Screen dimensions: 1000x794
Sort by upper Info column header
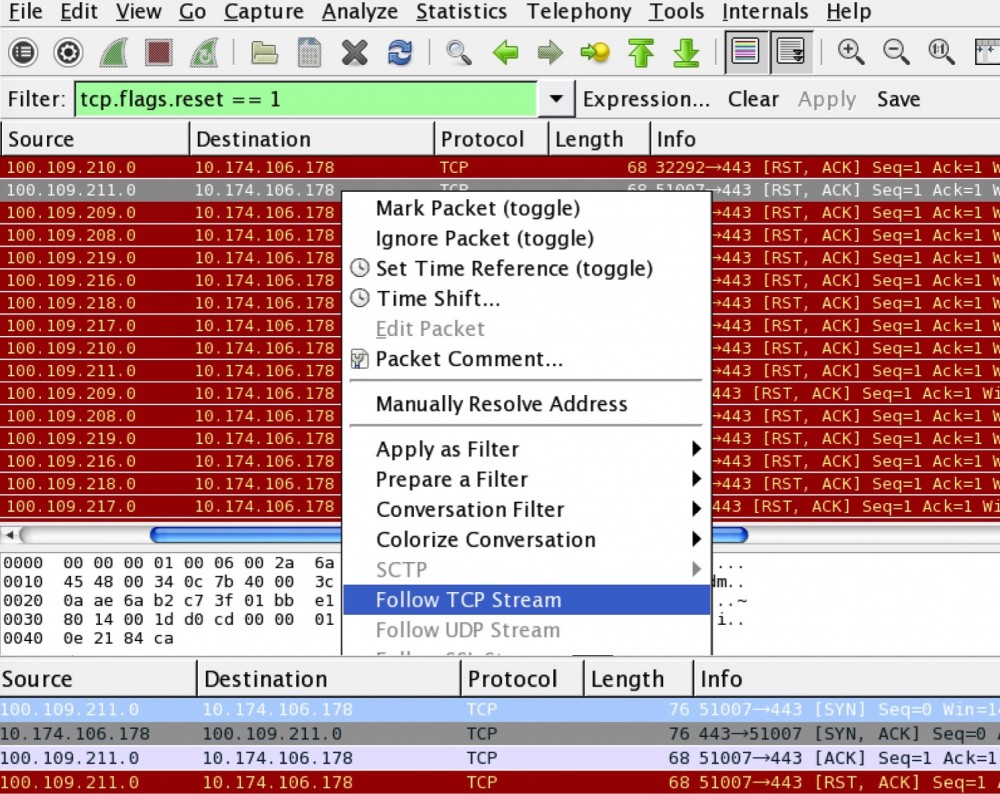tap(825, 139)
